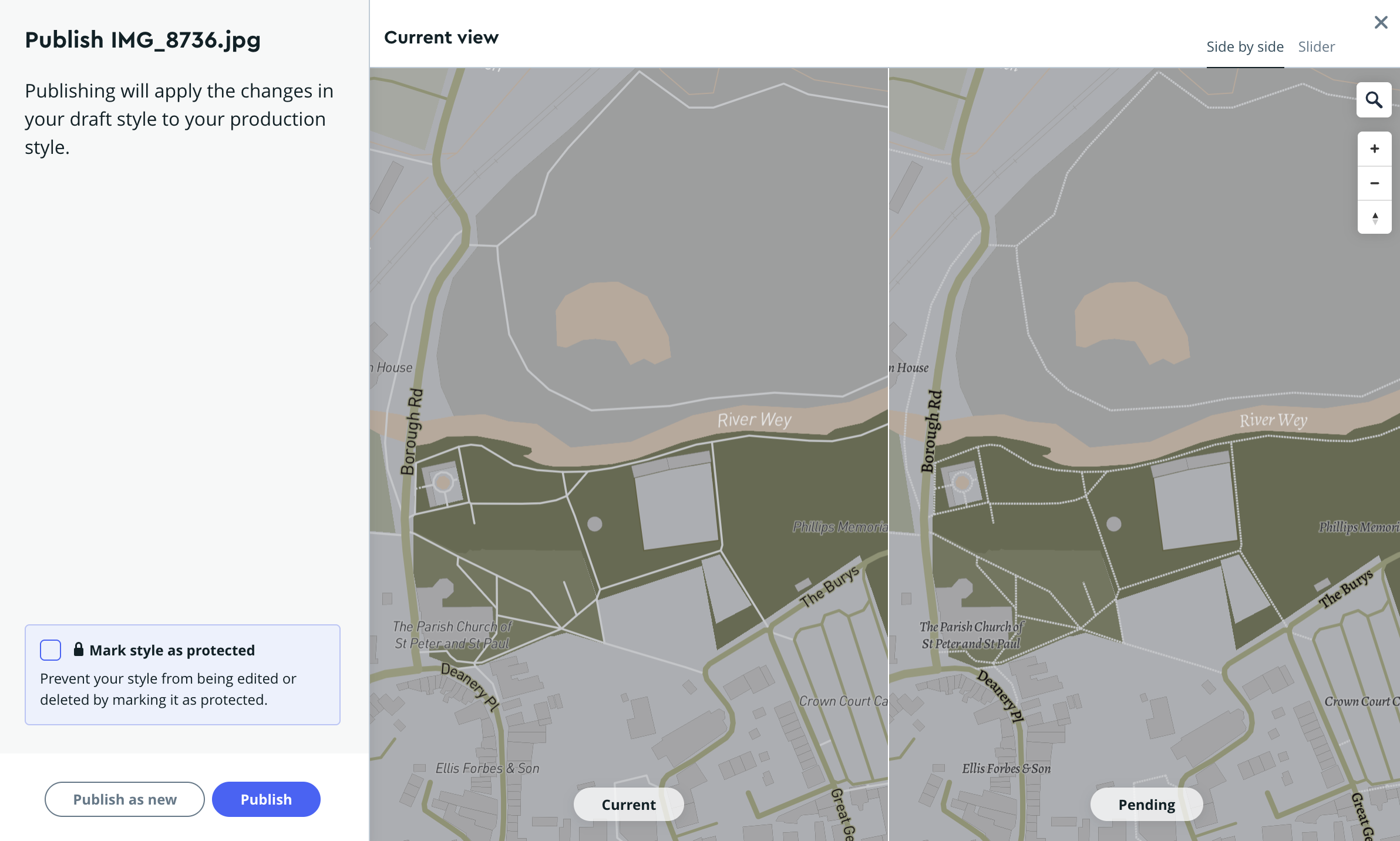Click the lock icon beside protected style option
Image resolution: width=1400 pixels, height=841 pixels.
(78, 649)
